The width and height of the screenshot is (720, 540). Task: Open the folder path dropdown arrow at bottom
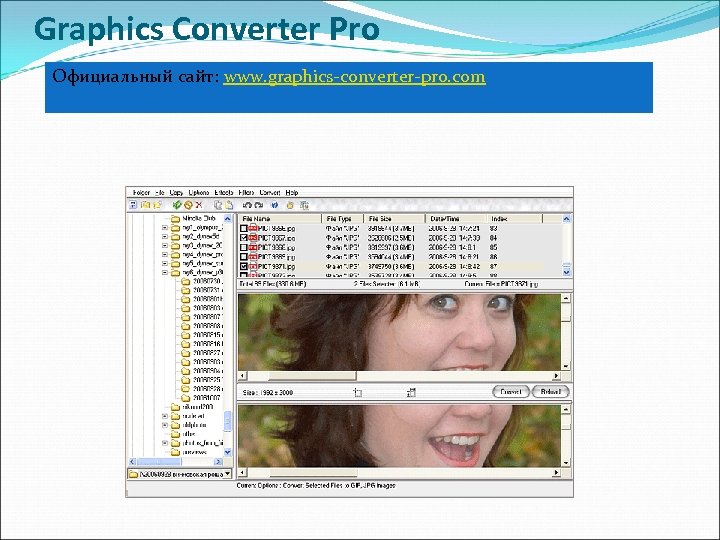click(x=227, y=473)
